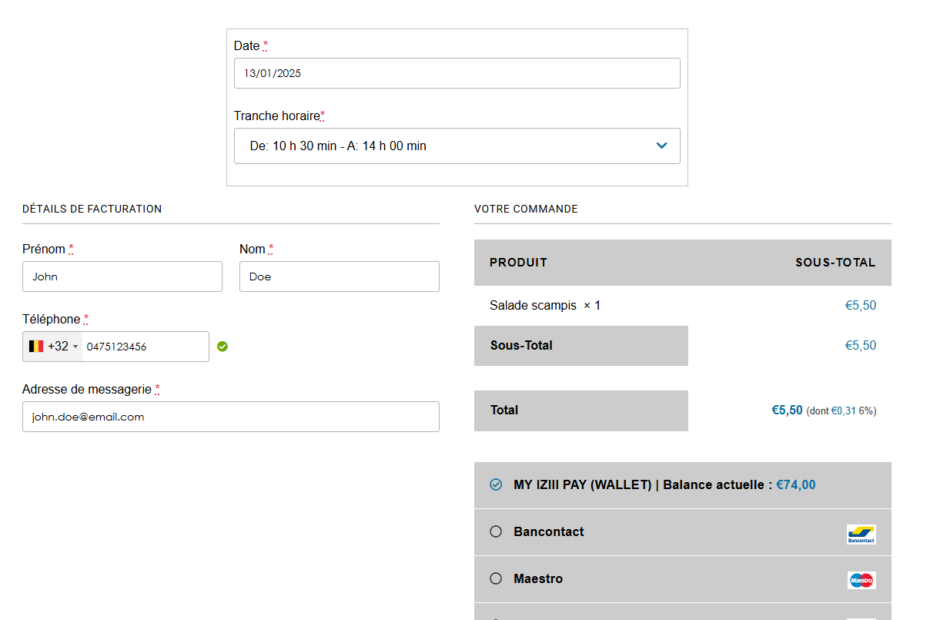Click the green phone validation checkmark
The image size is (930, 620).
point(222,346)
